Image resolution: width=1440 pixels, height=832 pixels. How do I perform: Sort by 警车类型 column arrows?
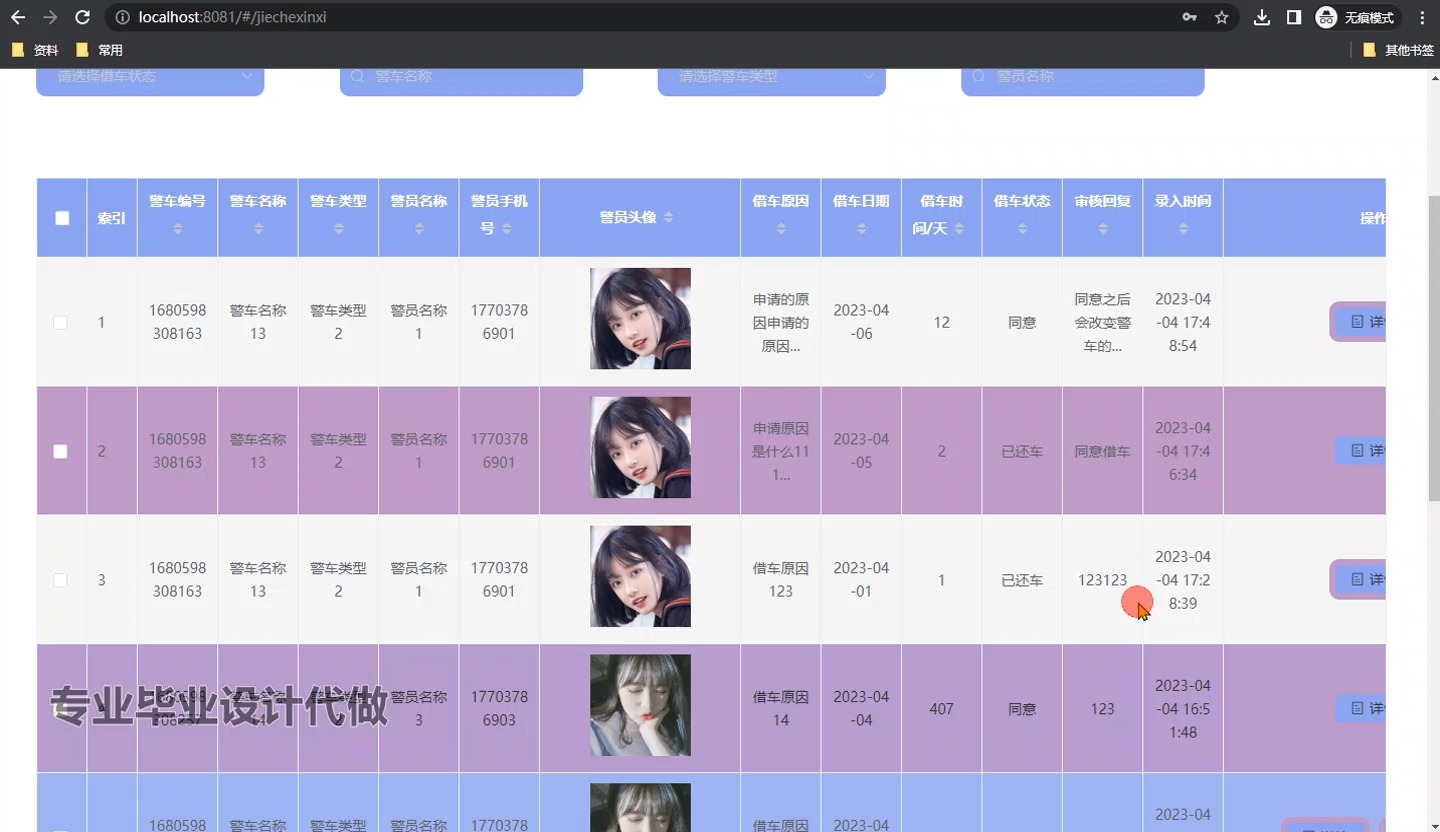click(339, 229)
